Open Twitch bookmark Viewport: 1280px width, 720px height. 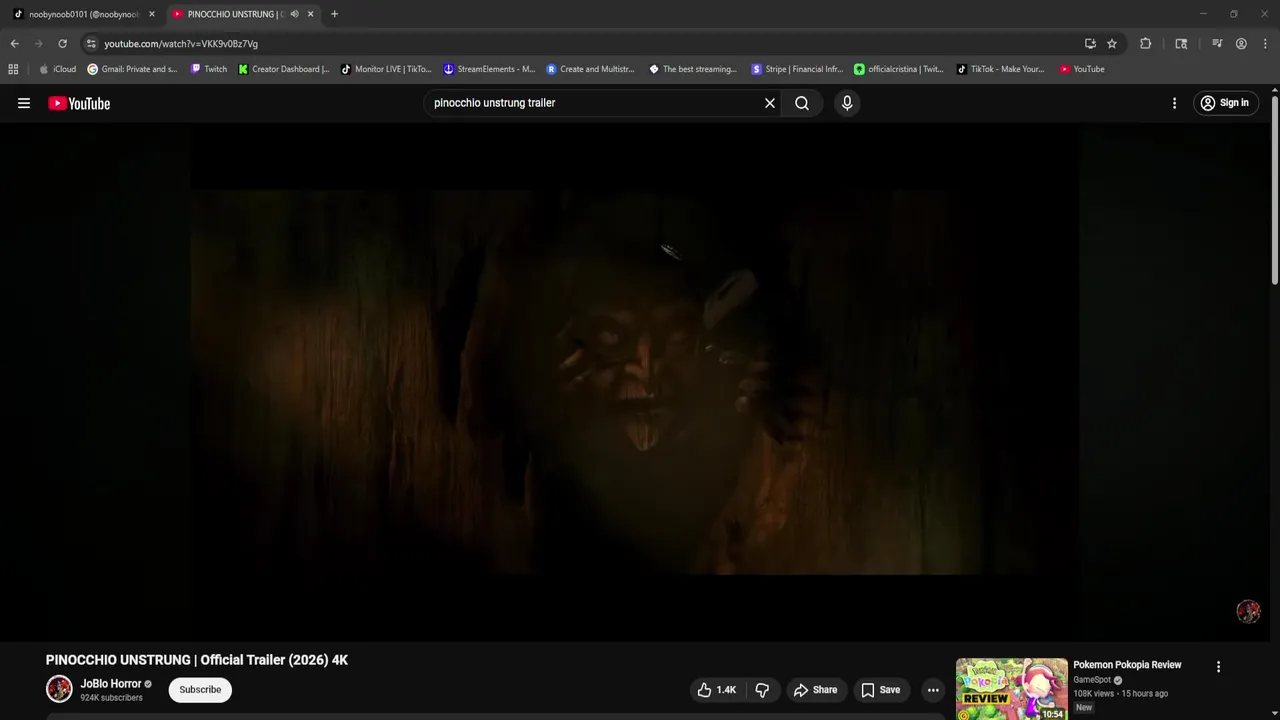[x=209, y=69]
